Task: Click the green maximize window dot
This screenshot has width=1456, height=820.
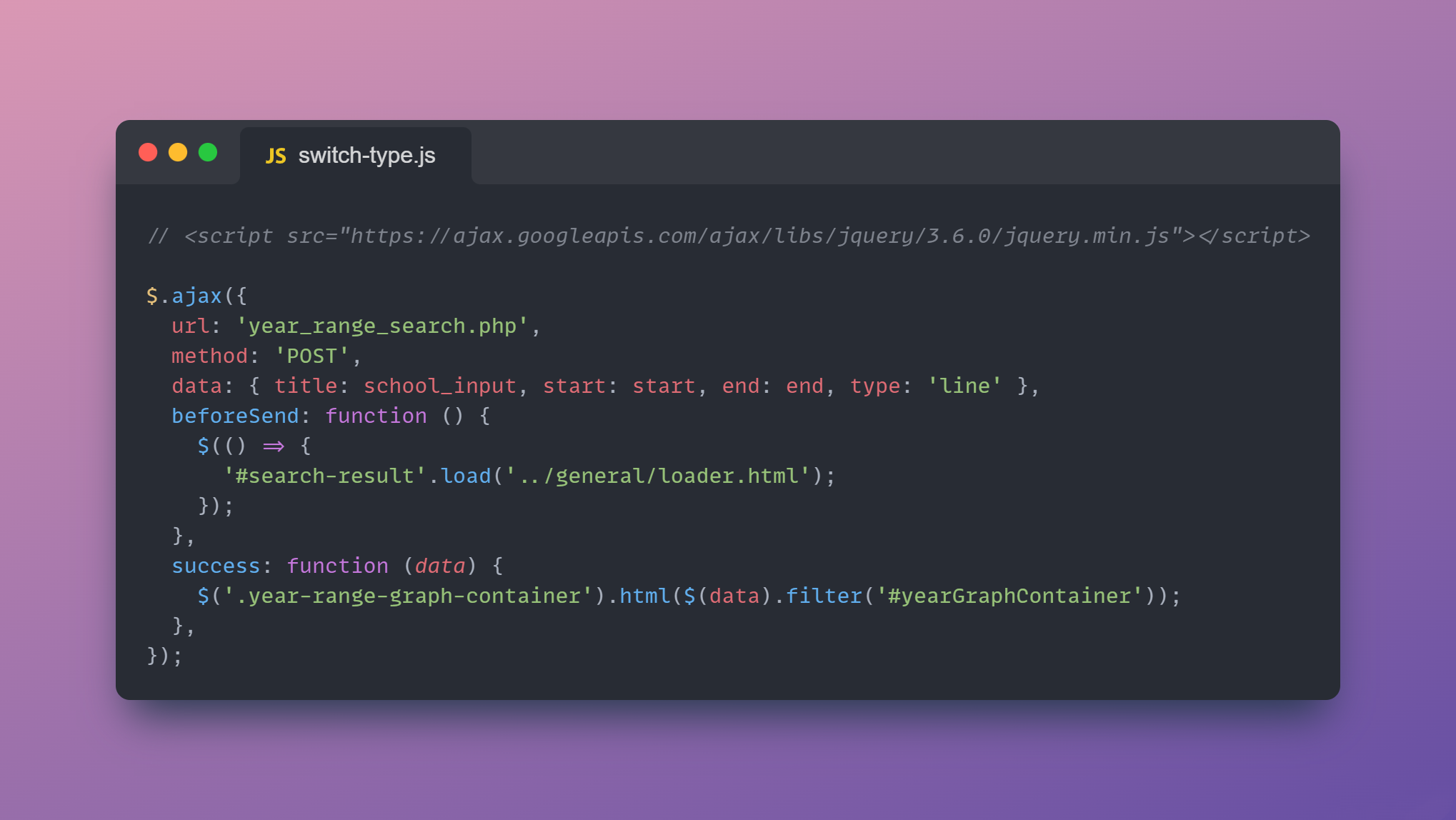Action: pyautogui.click(x=208, y=153)
